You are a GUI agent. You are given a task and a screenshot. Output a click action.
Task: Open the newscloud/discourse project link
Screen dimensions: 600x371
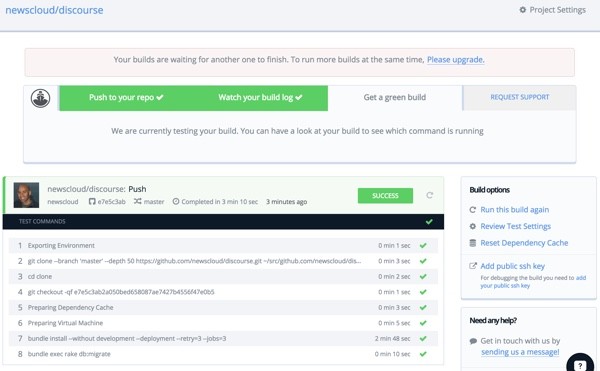coord(54,10)
